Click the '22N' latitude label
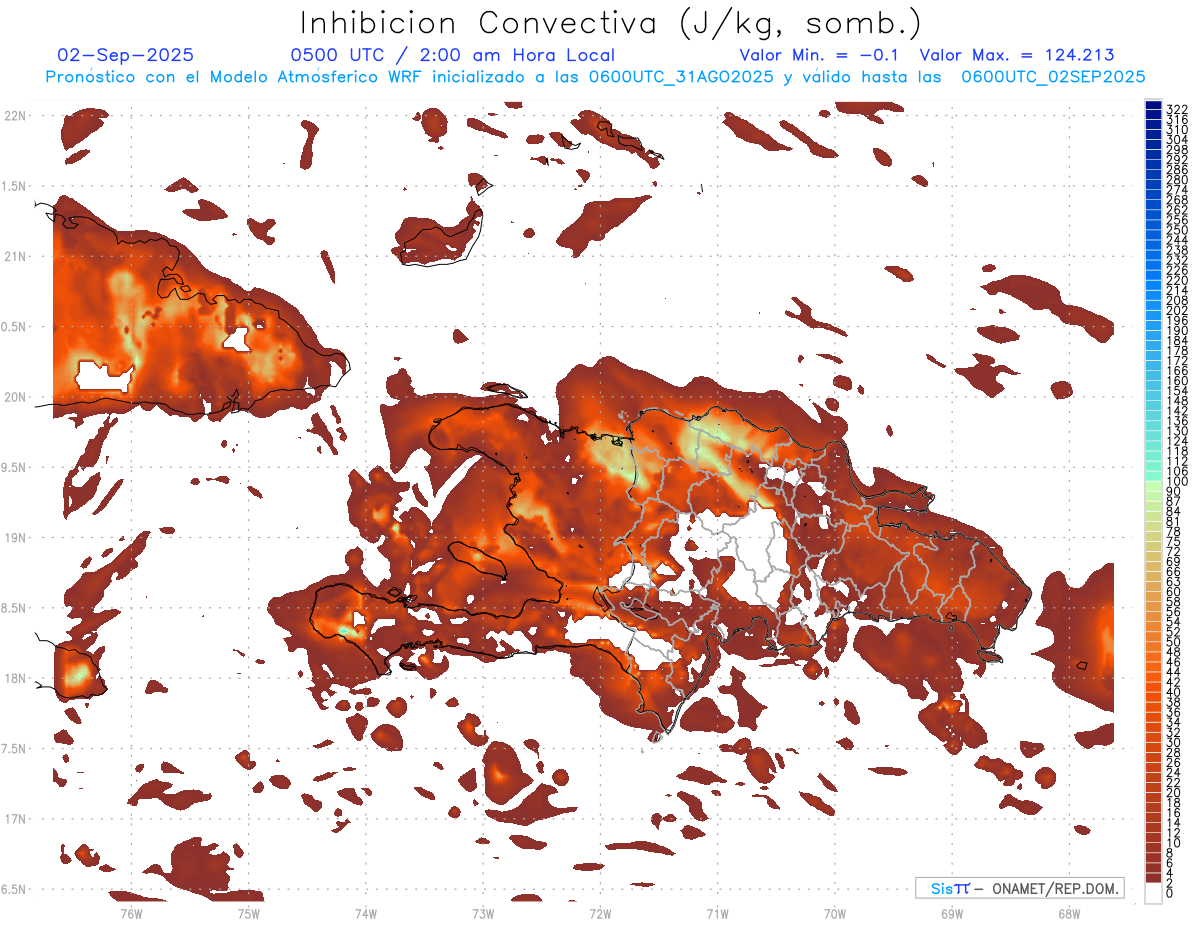 tap(14, 116)
